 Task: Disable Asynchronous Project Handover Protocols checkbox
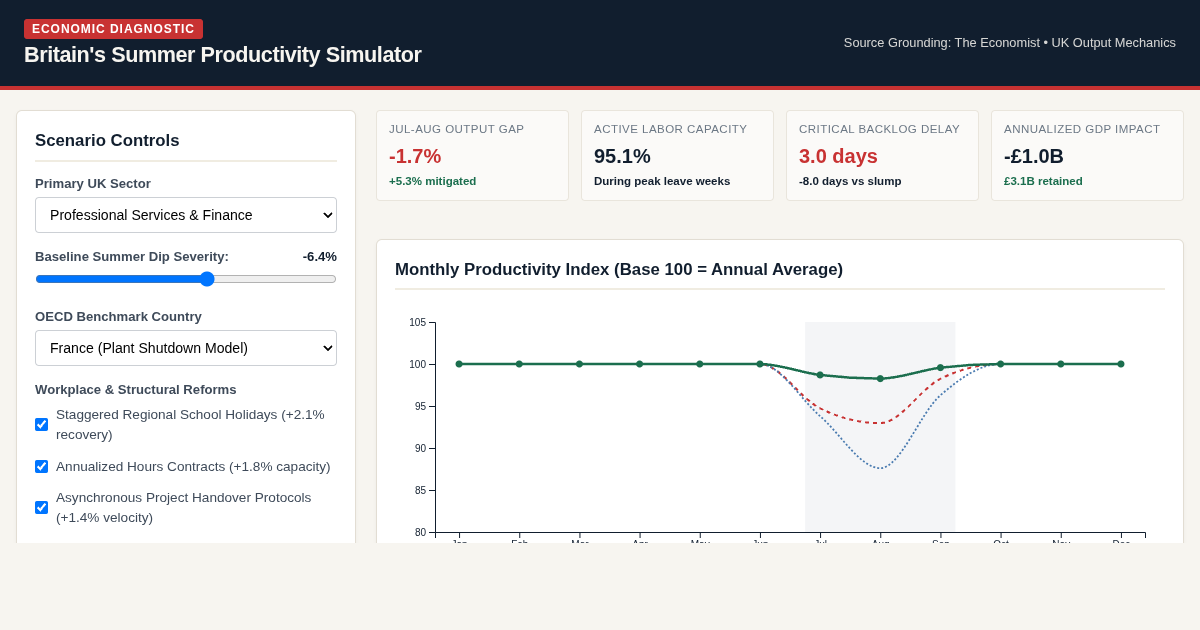(x=41, y=508)
